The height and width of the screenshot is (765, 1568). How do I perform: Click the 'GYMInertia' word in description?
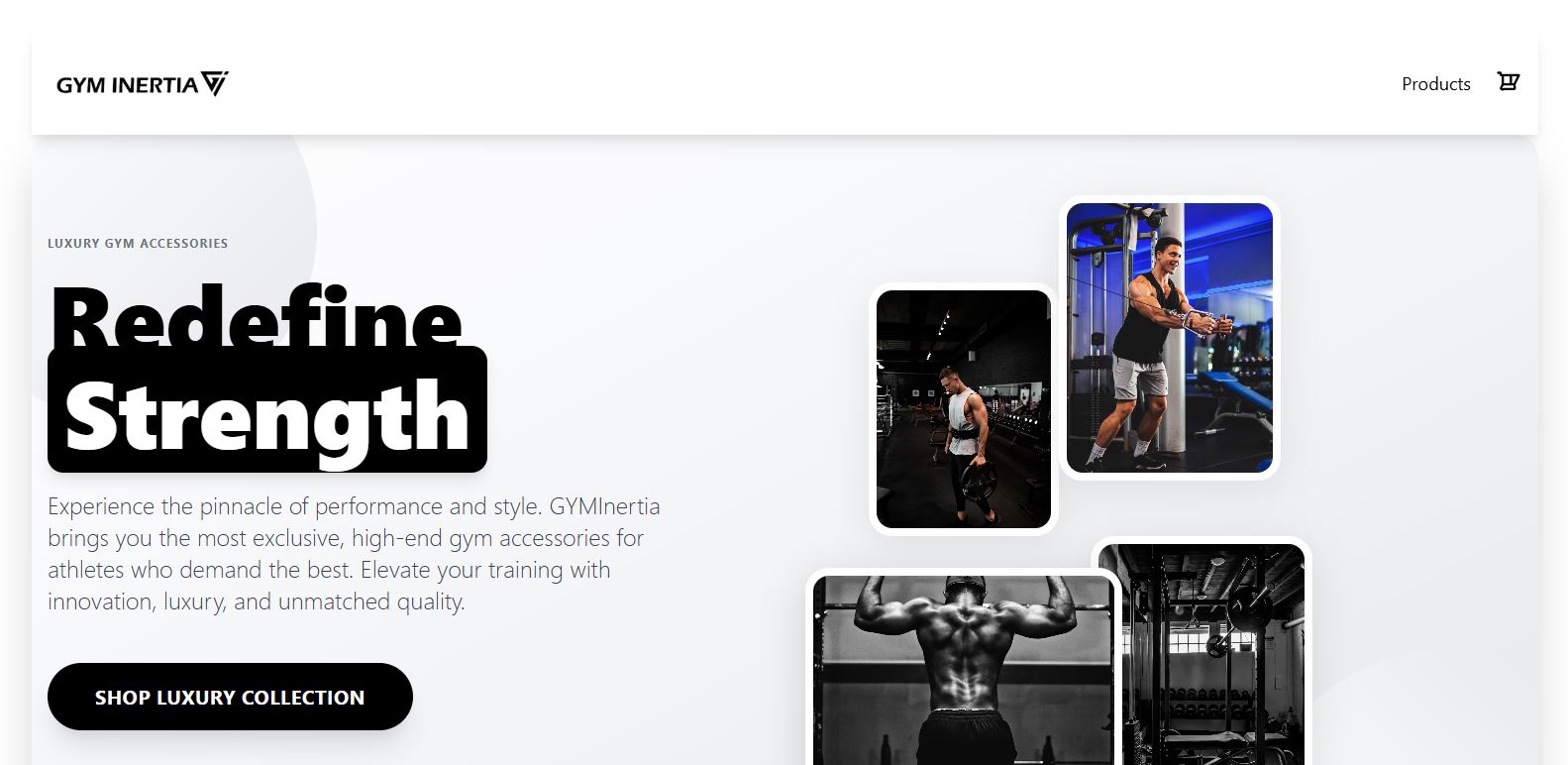[604, 506]
